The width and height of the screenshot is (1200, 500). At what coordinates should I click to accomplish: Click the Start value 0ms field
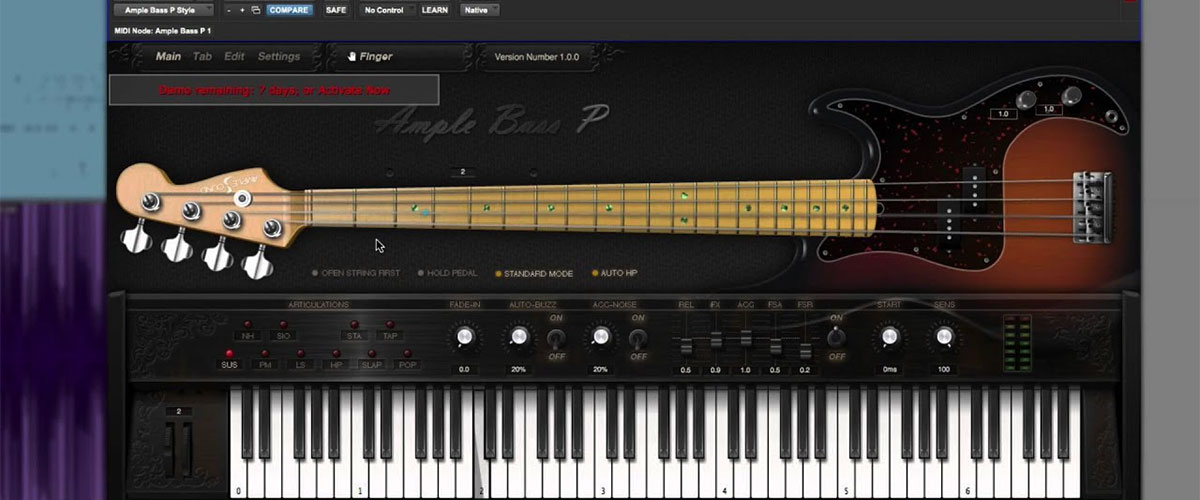(x=889, y=370)
